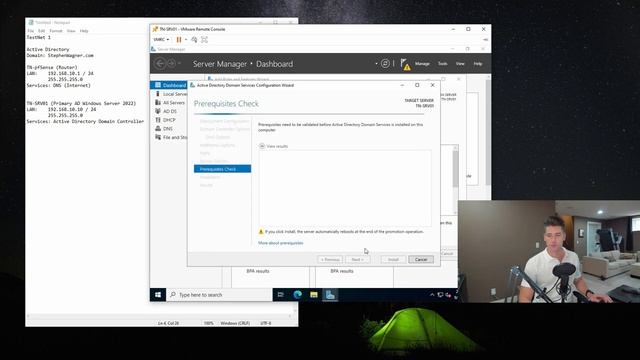Open Notepad File menu
Image resolution: width=640 pixels, height=360 pixels.
coord(31,31)
